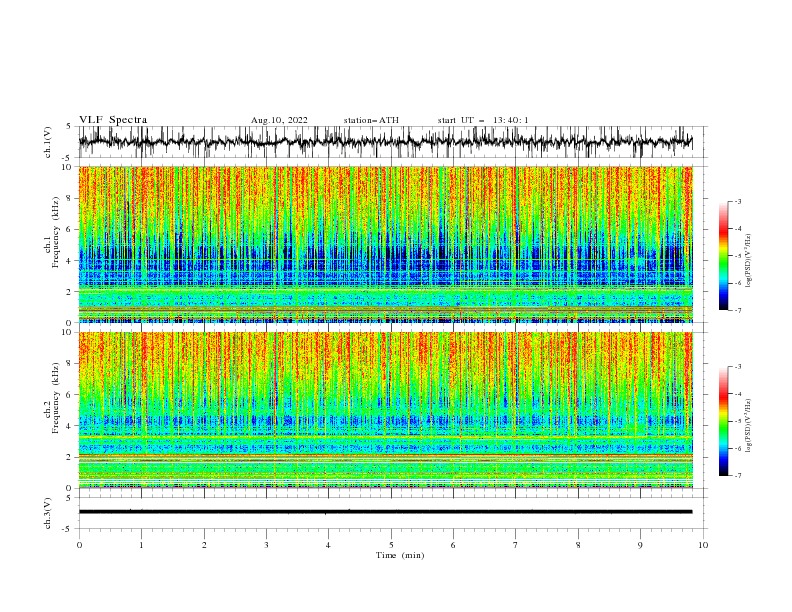The image size is (792, 612).
Task: Select the date text "Aug.10, 2022"
Action: tap(279, 120)
